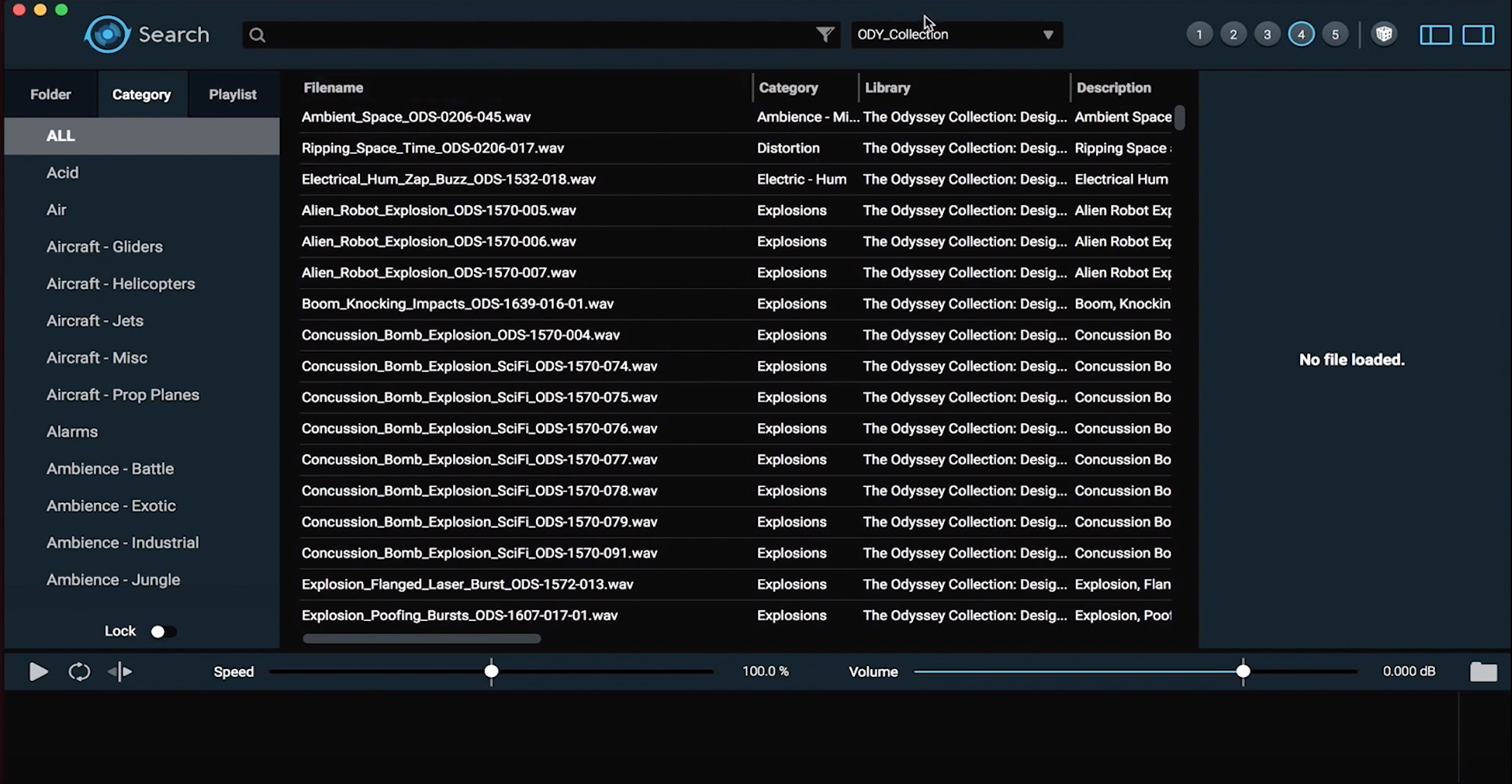Expand the Ambience - Battle category

click(x=110, y=468)
